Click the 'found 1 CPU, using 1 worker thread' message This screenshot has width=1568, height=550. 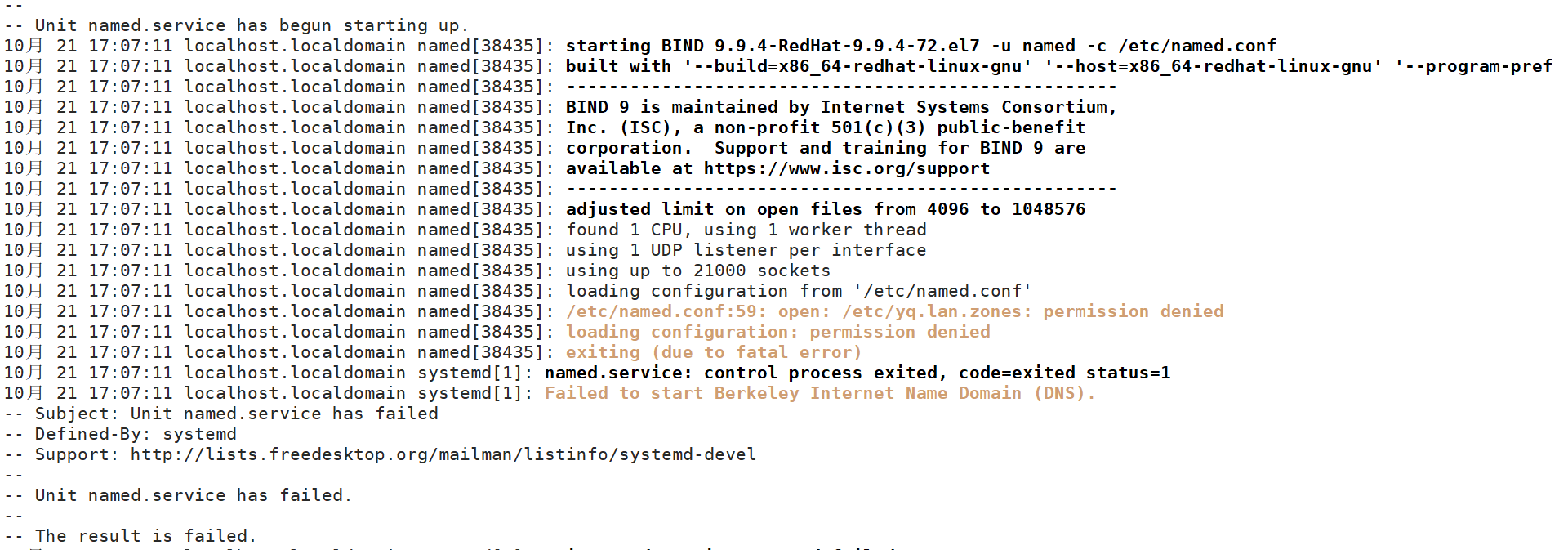click(x=746, y=230)
